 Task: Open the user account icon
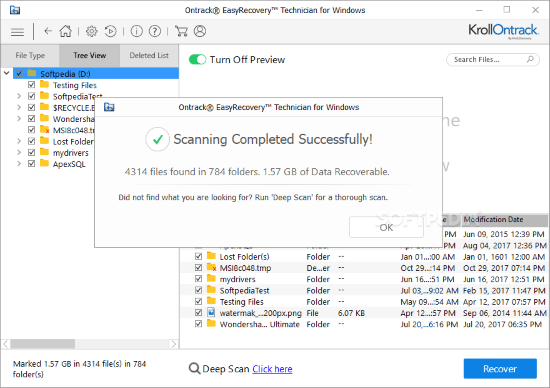(200, 31)
